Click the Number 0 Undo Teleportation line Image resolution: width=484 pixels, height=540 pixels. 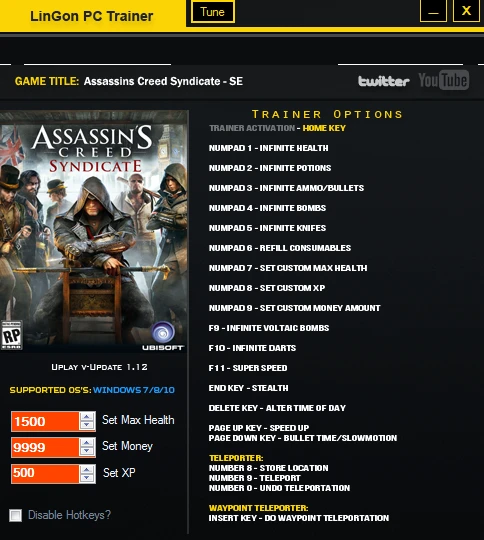279,488
